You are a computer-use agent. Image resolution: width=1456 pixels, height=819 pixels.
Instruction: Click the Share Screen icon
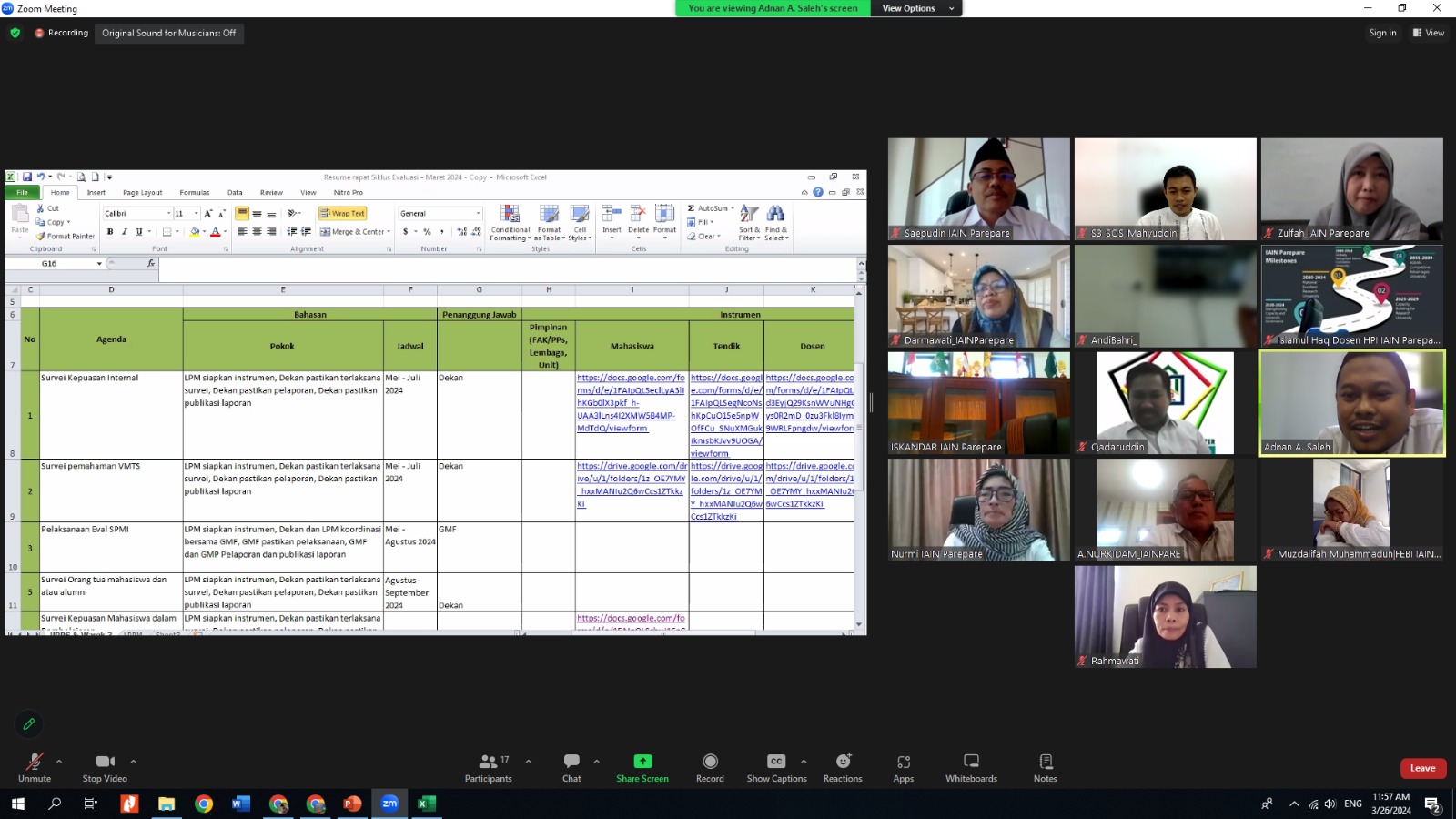pyautogui.click(x=642, y=762)
